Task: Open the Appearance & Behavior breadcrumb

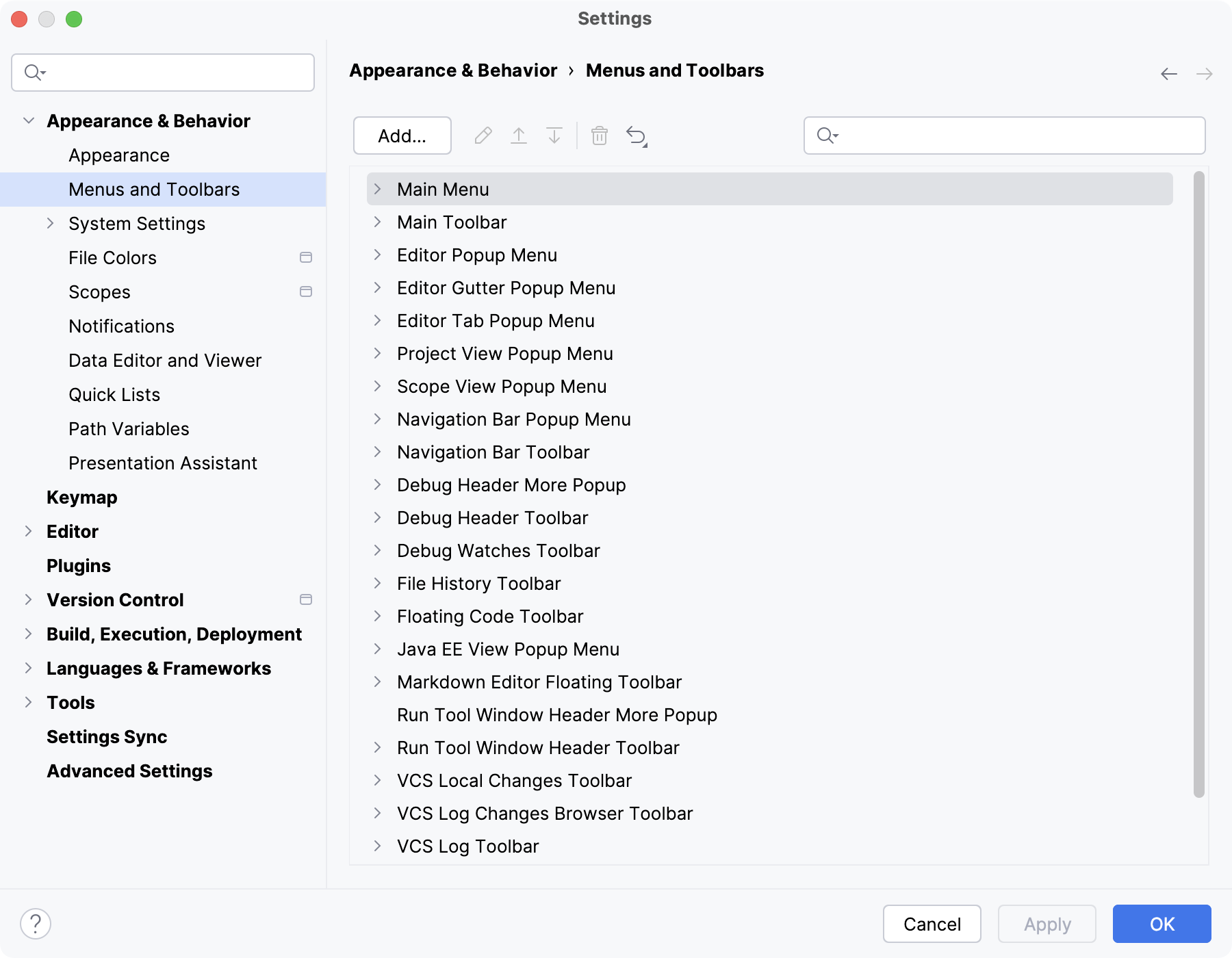Action: [453, 70]
